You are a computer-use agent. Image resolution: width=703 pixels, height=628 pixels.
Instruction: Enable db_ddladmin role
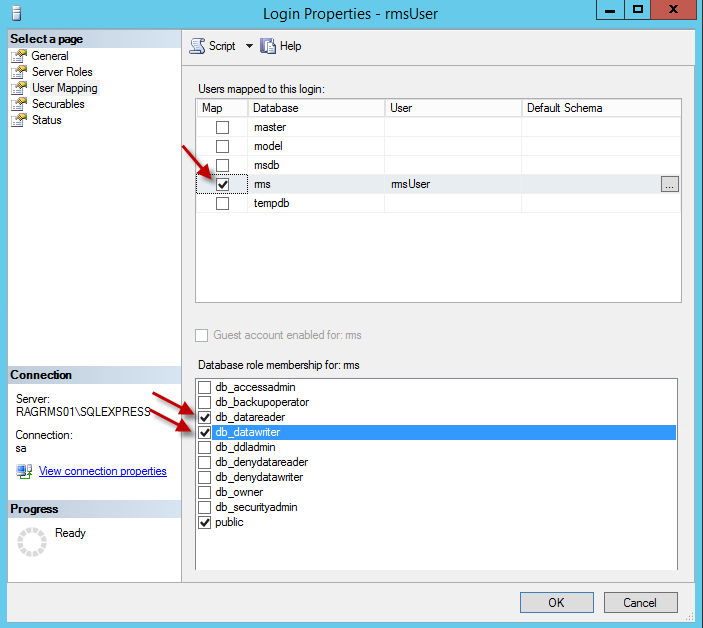[204, 447]
